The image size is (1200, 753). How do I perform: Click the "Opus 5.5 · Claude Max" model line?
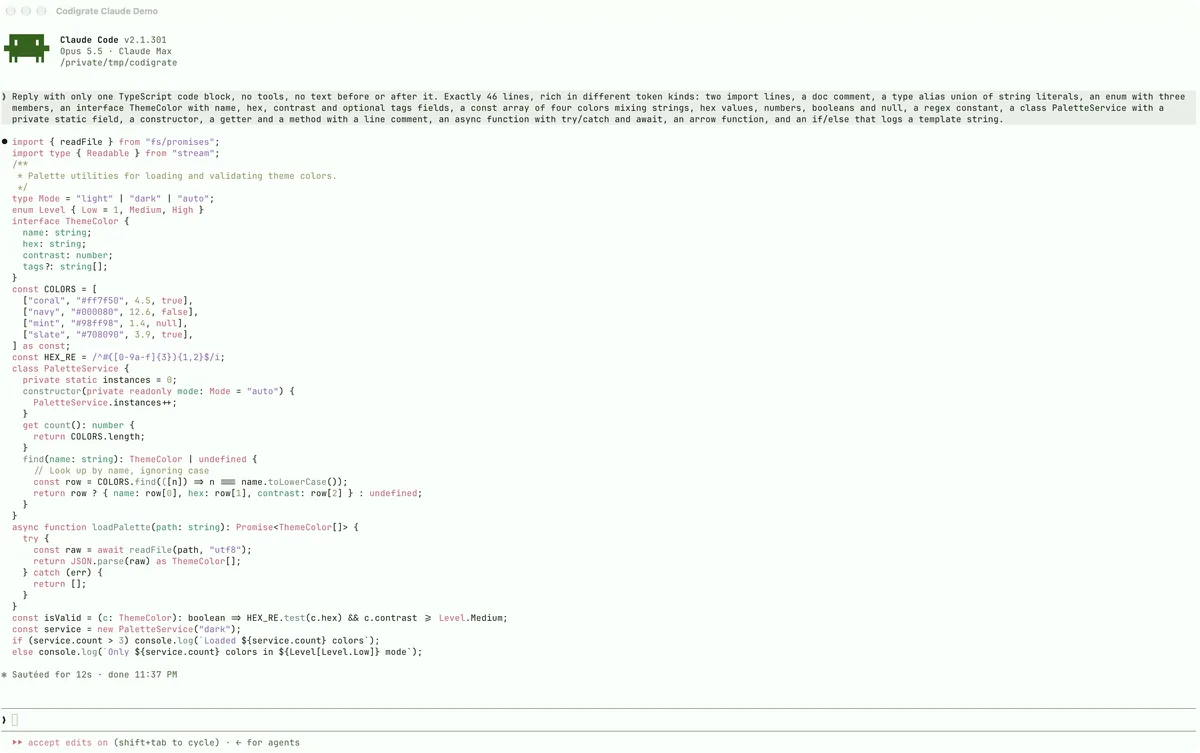[x=116, y=51]
